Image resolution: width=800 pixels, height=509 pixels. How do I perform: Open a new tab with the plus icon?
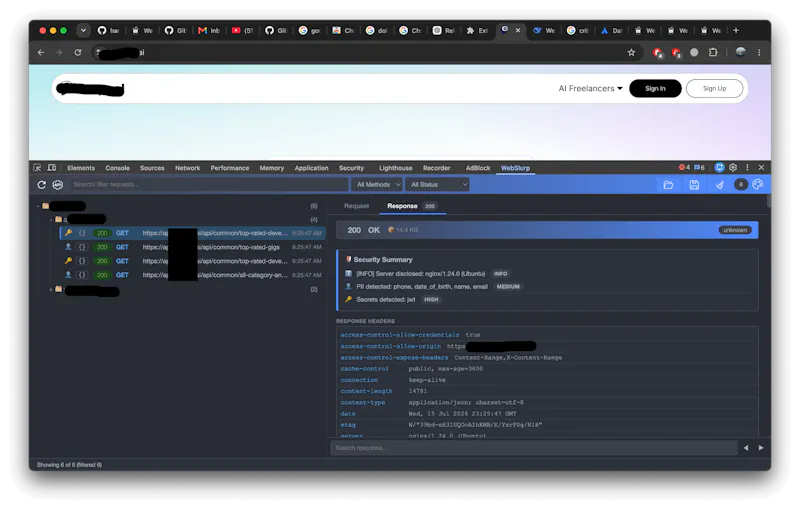click(x=736, y=30)
